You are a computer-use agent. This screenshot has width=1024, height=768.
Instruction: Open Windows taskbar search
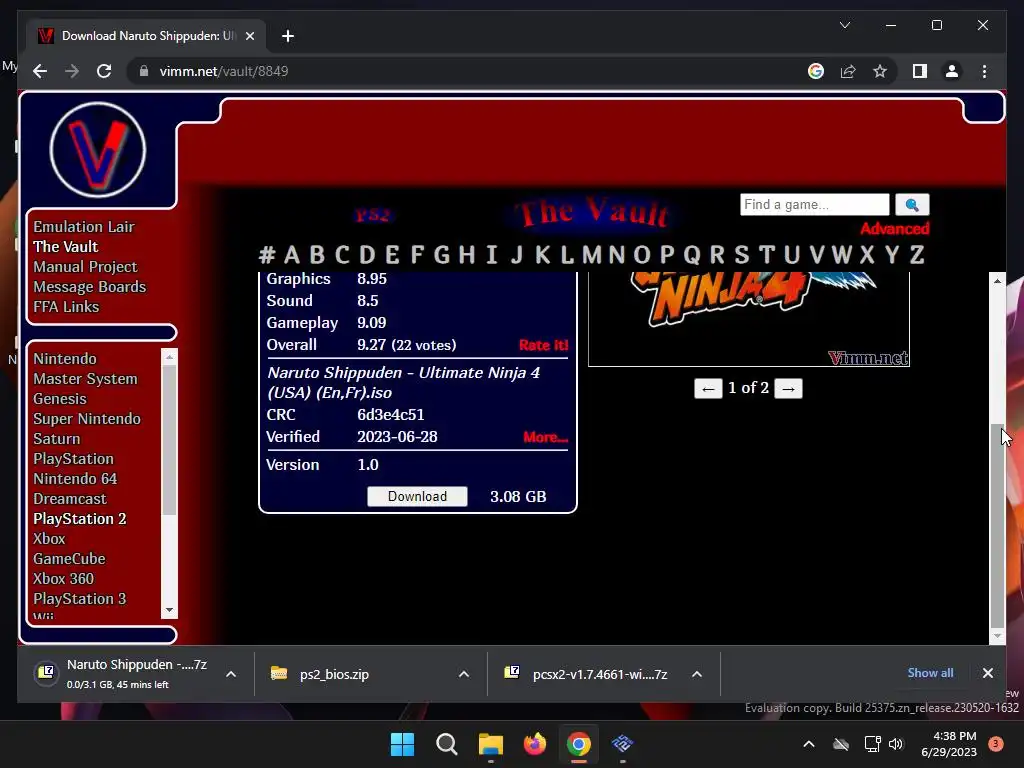coord(447,744)
